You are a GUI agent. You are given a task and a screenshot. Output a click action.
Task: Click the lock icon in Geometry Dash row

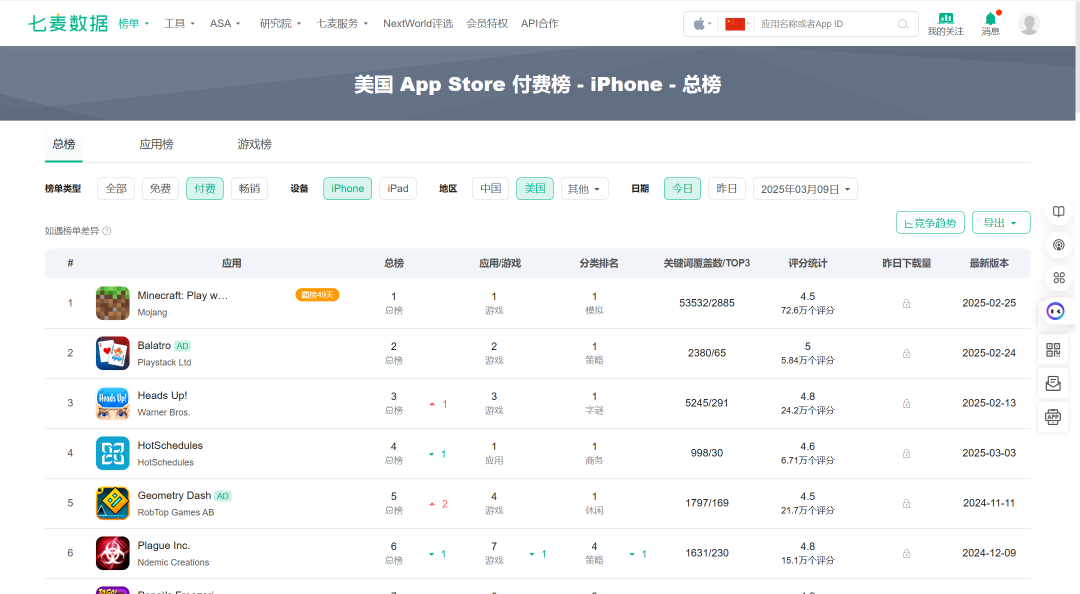point(906,503)
